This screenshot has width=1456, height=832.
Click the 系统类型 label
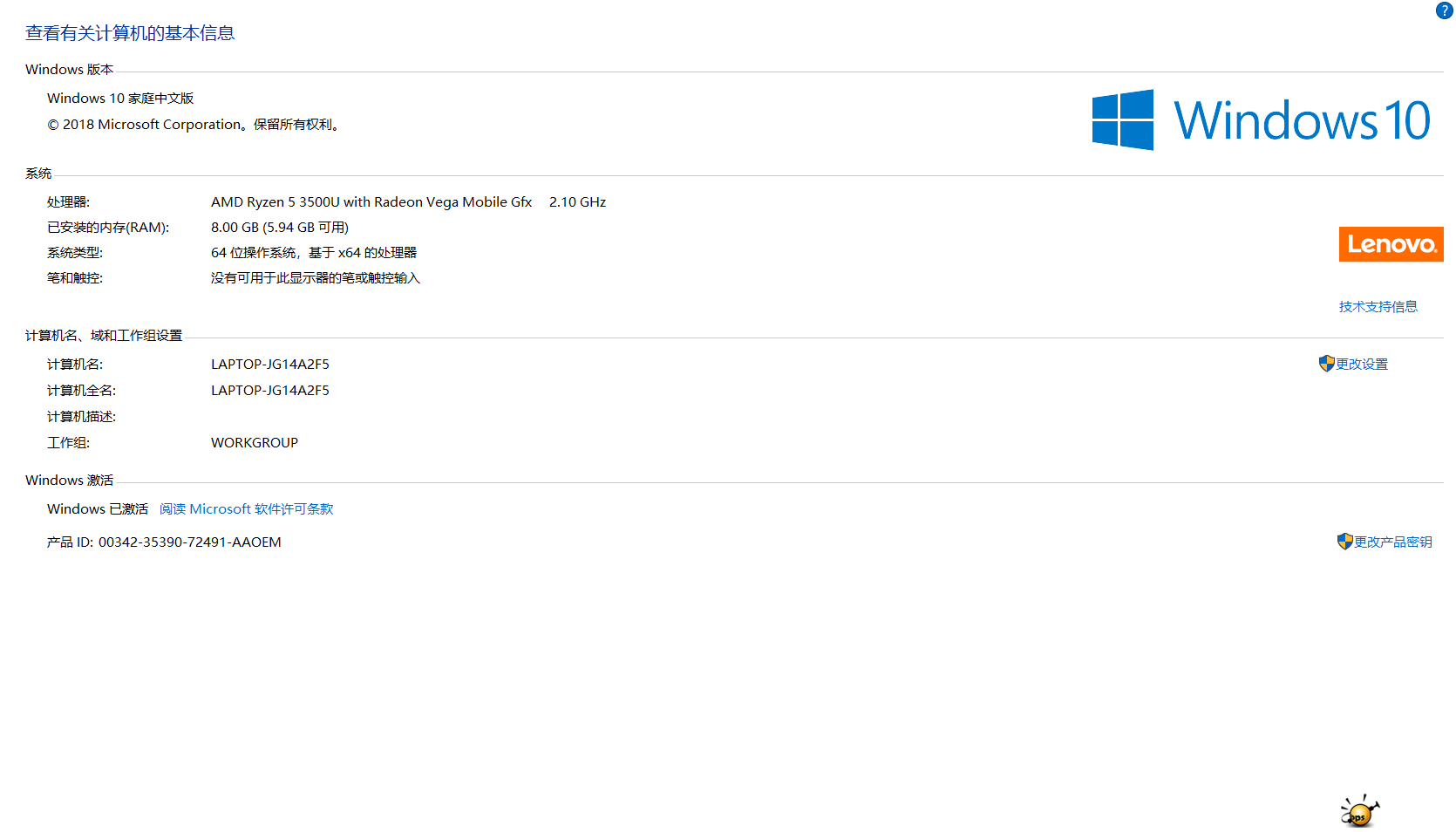click(75, 252)
